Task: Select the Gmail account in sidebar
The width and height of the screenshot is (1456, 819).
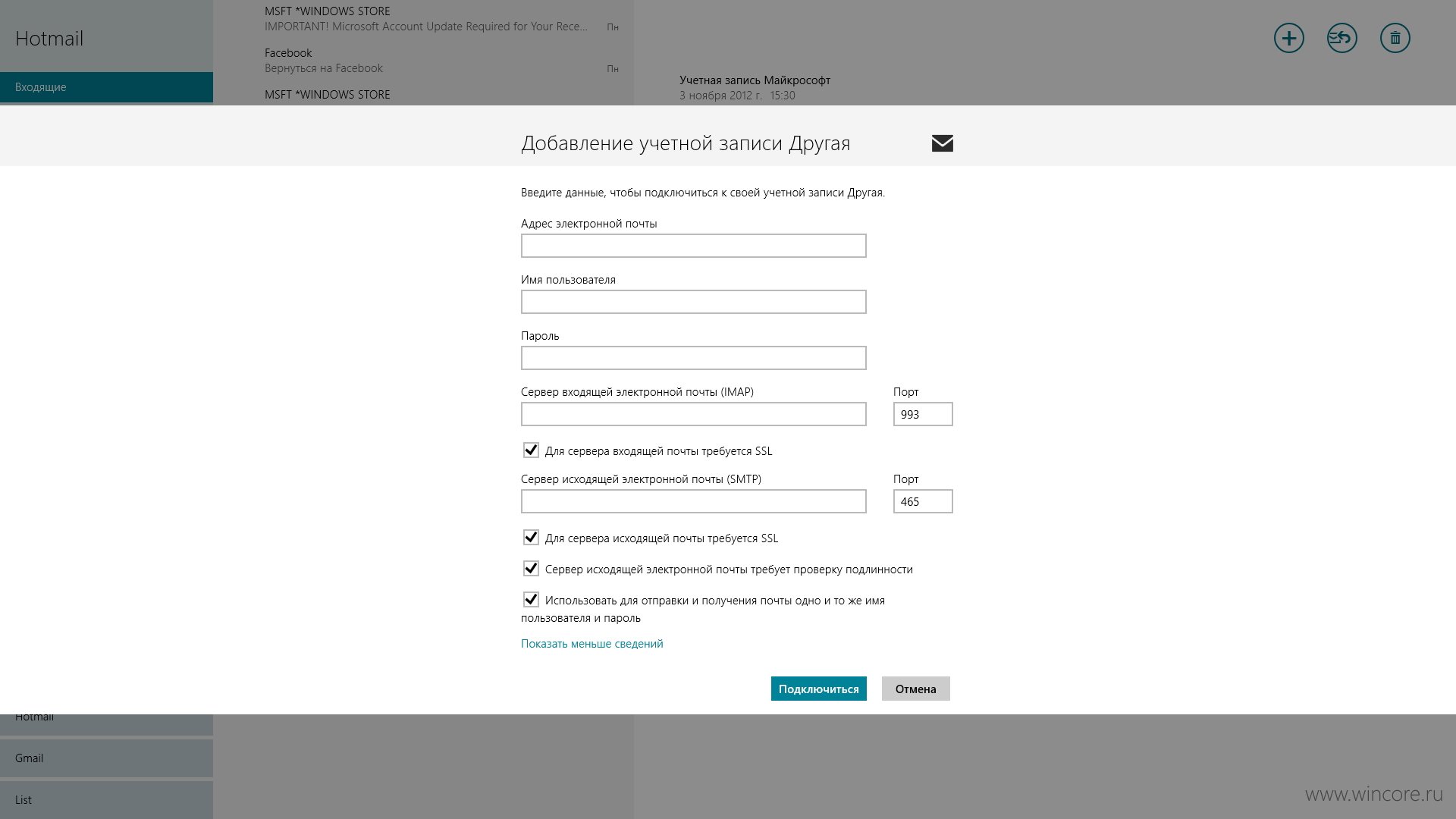Action: click(106, 758)
